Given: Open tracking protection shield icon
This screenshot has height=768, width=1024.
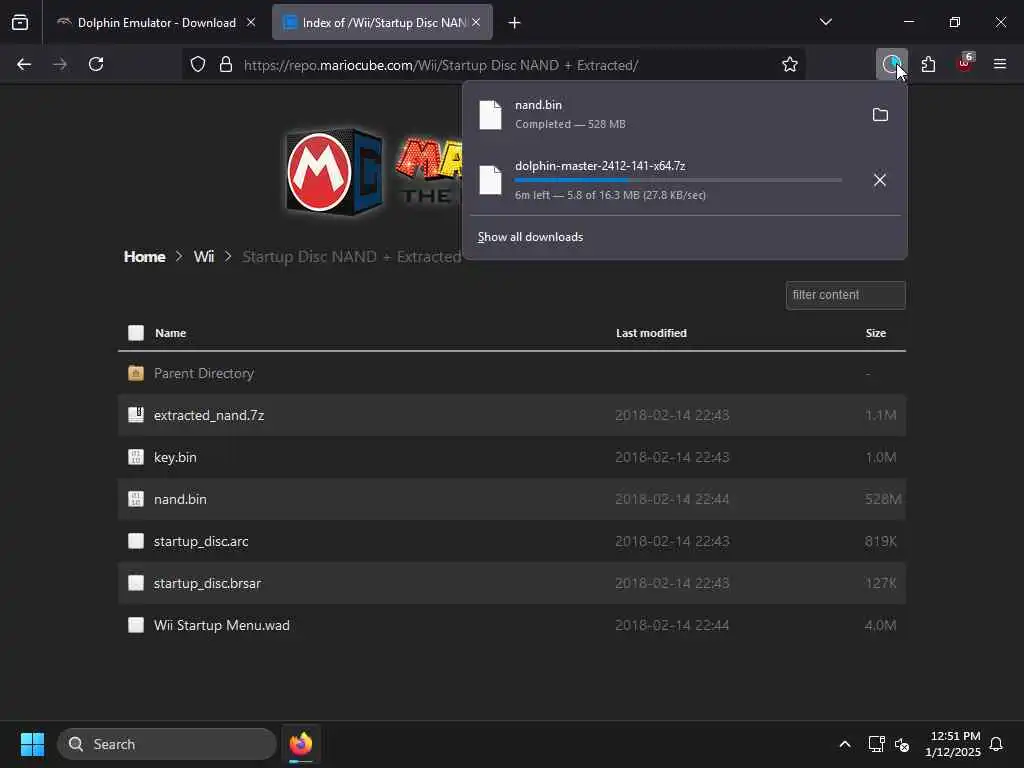Looking at the screenshot, I should coord(198,65).
